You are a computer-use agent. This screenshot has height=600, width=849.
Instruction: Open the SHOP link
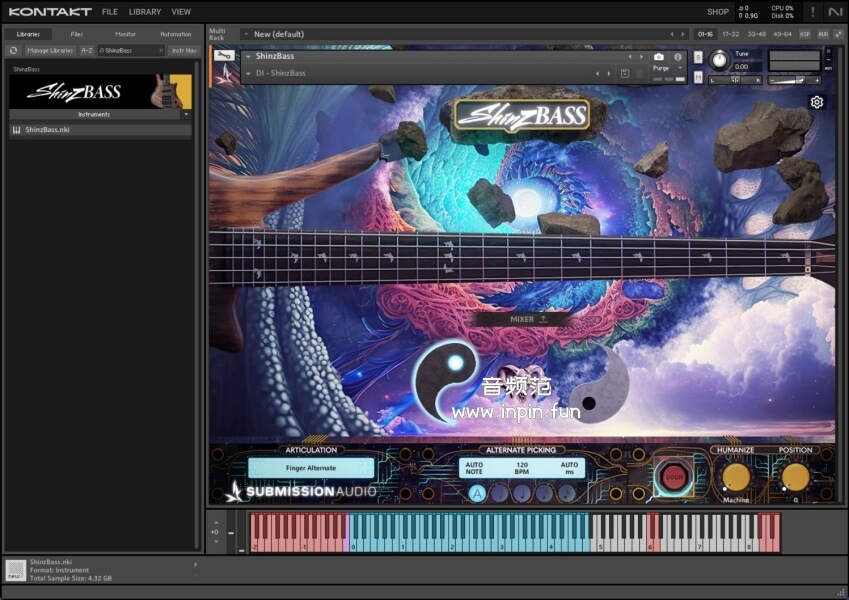point(717,12)
